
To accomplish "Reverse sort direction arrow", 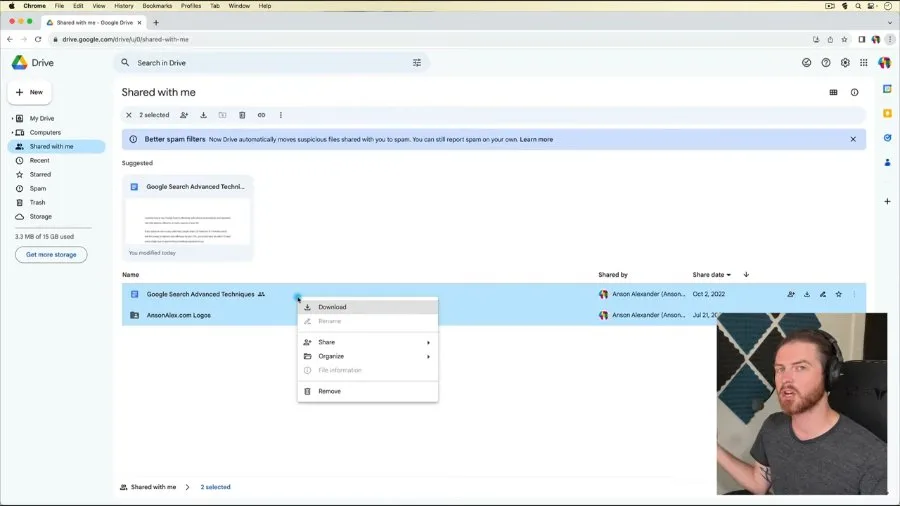I will [746, 274].
